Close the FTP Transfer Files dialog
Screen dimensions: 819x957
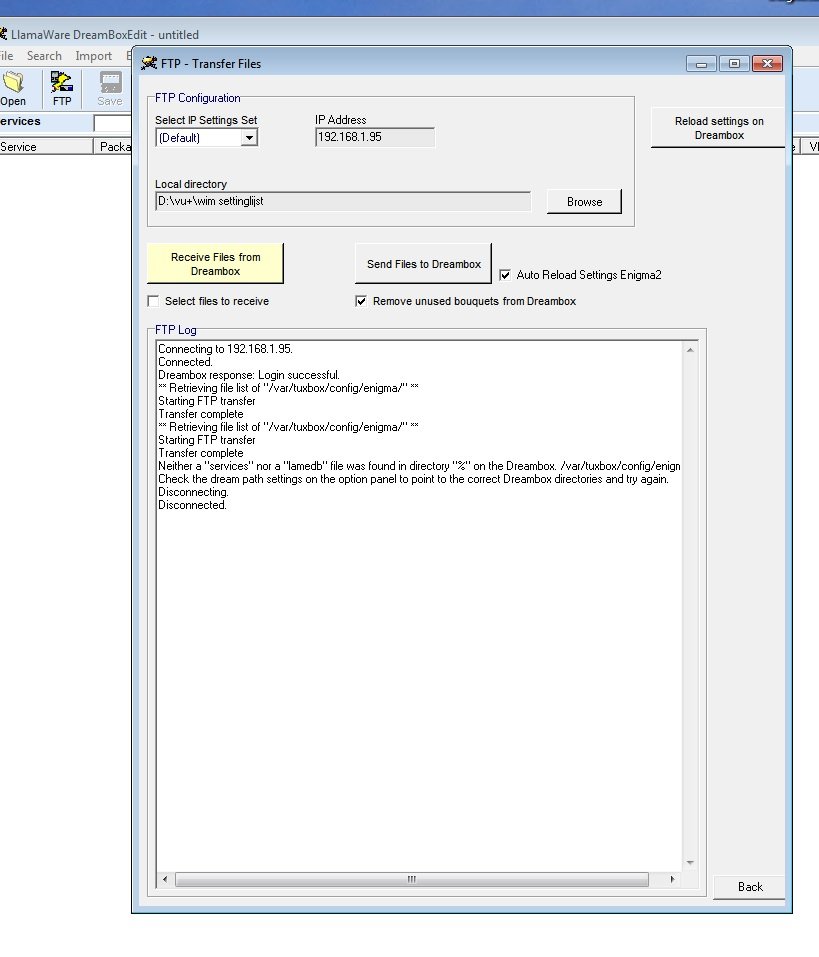pos(767,63)
